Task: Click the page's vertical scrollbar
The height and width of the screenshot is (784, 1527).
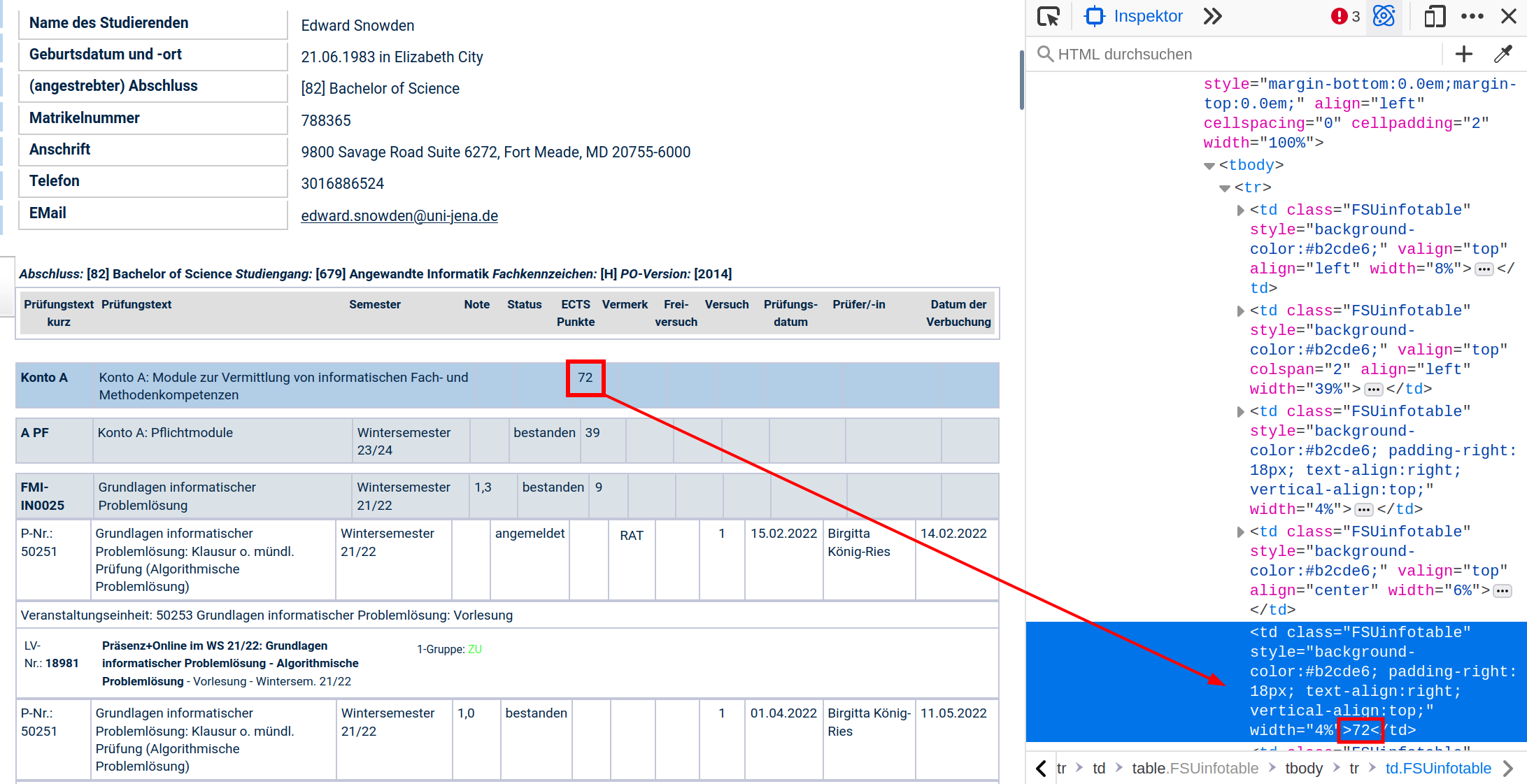Action: tap(1021, 80)
